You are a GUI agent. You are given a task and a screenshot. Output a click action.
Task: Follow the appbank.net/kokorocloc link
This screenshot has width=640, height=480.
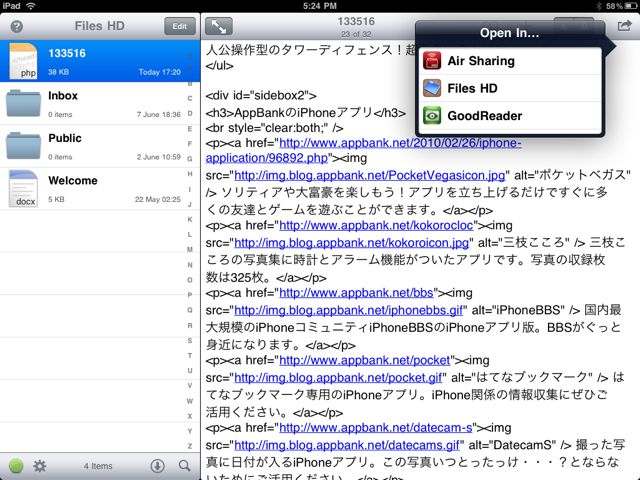click(x=376, y=225)
